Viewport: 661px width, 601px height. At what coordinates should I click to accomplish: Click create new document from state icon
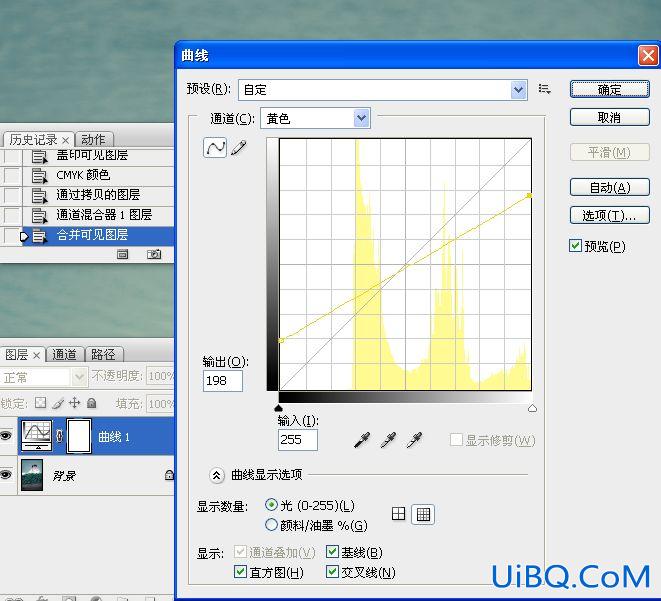[123, 254]
